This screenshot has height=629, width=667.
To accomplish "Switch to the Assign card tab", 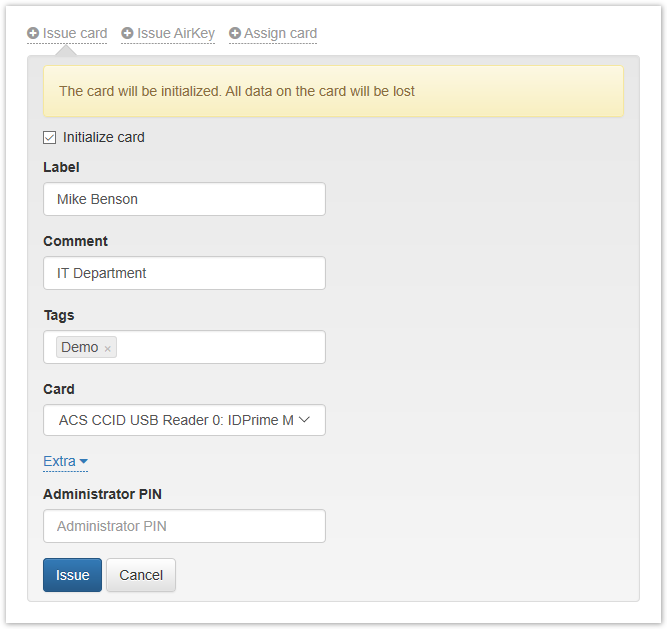I will [280, 33].
